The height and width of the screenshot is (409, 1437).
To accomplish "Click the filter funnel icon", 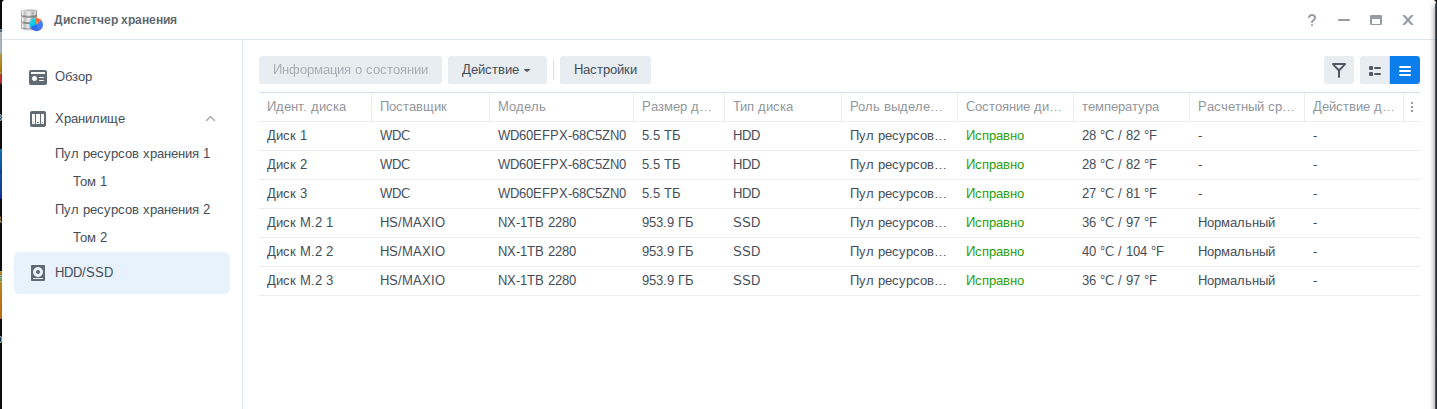I will coord(1339,70).
